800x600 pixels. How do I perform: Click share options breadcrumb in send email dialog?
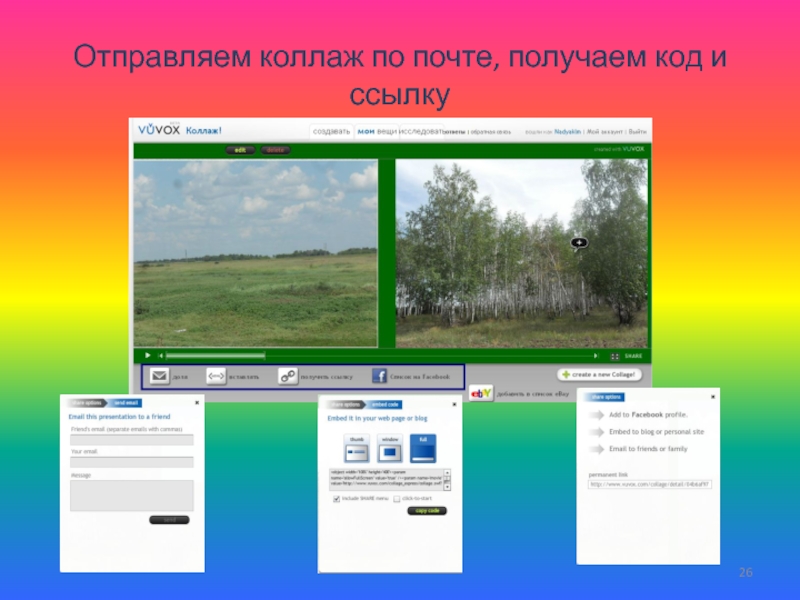click(87, 403)
